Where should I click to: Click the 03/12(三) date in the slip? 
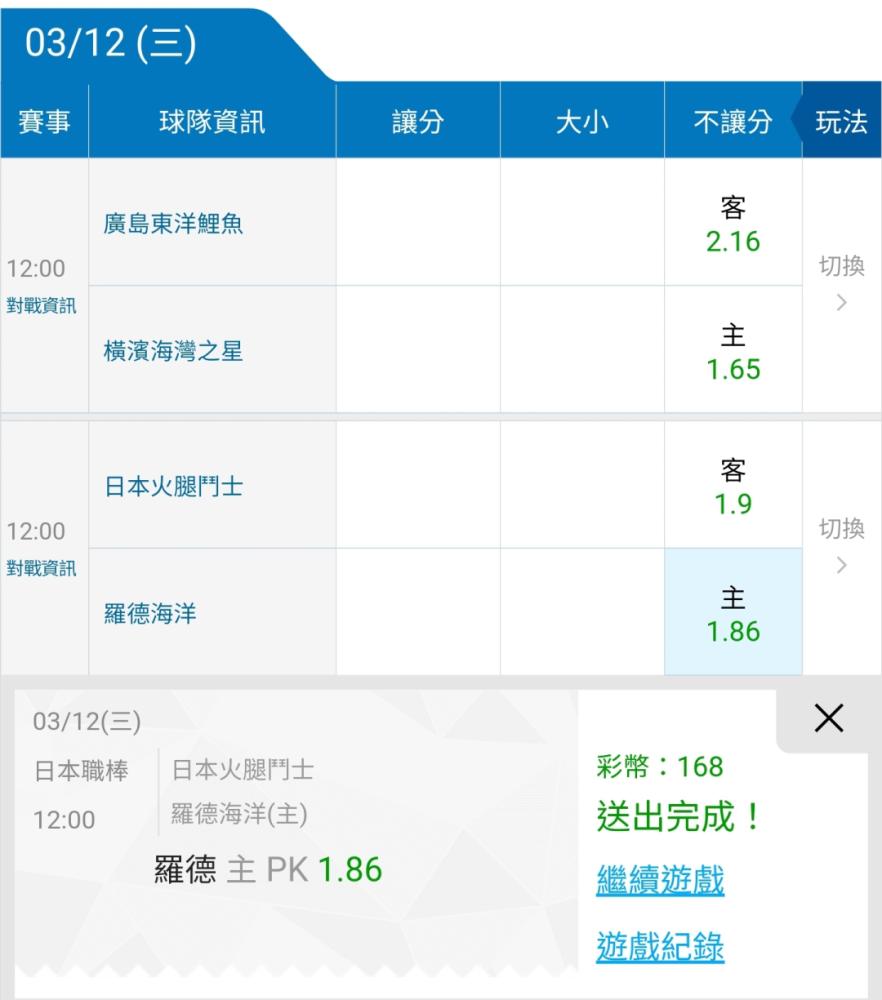87,721
